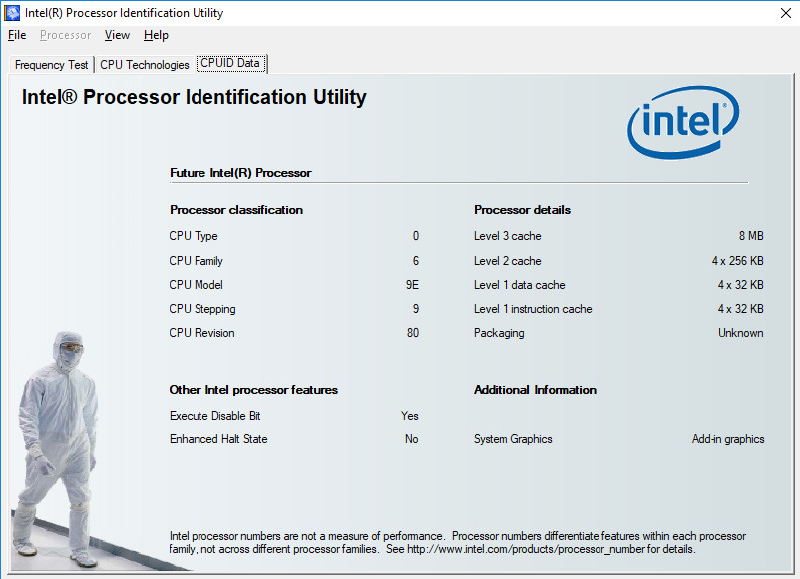Select the CPUID Data tab

pyautogui.click(x=230, y=63)
